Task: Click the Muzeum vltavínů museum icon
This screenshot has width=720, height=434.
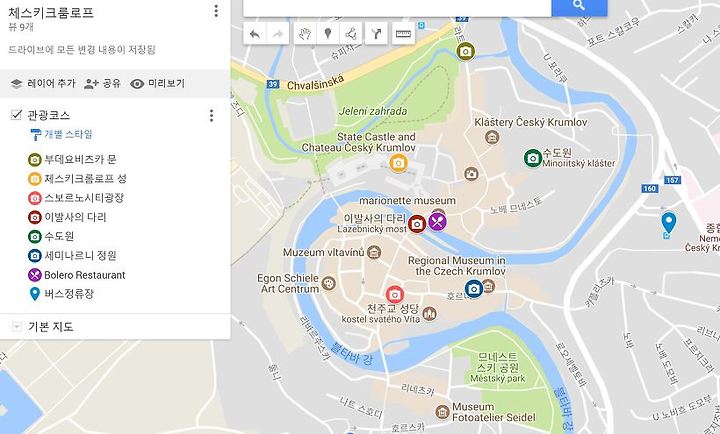Action: pyautogui.click(x=374, y=252)
